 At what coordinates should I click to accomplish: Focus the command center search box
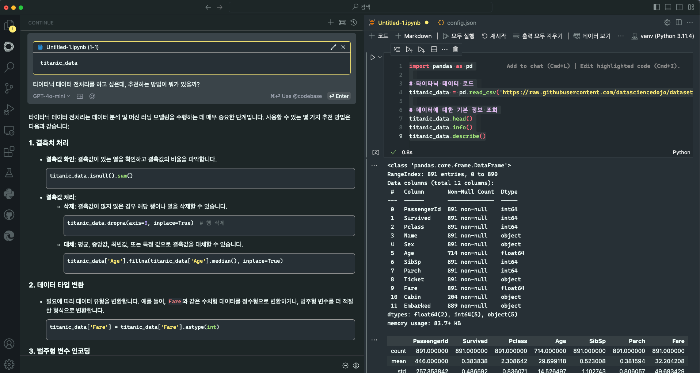click(361, 7)
